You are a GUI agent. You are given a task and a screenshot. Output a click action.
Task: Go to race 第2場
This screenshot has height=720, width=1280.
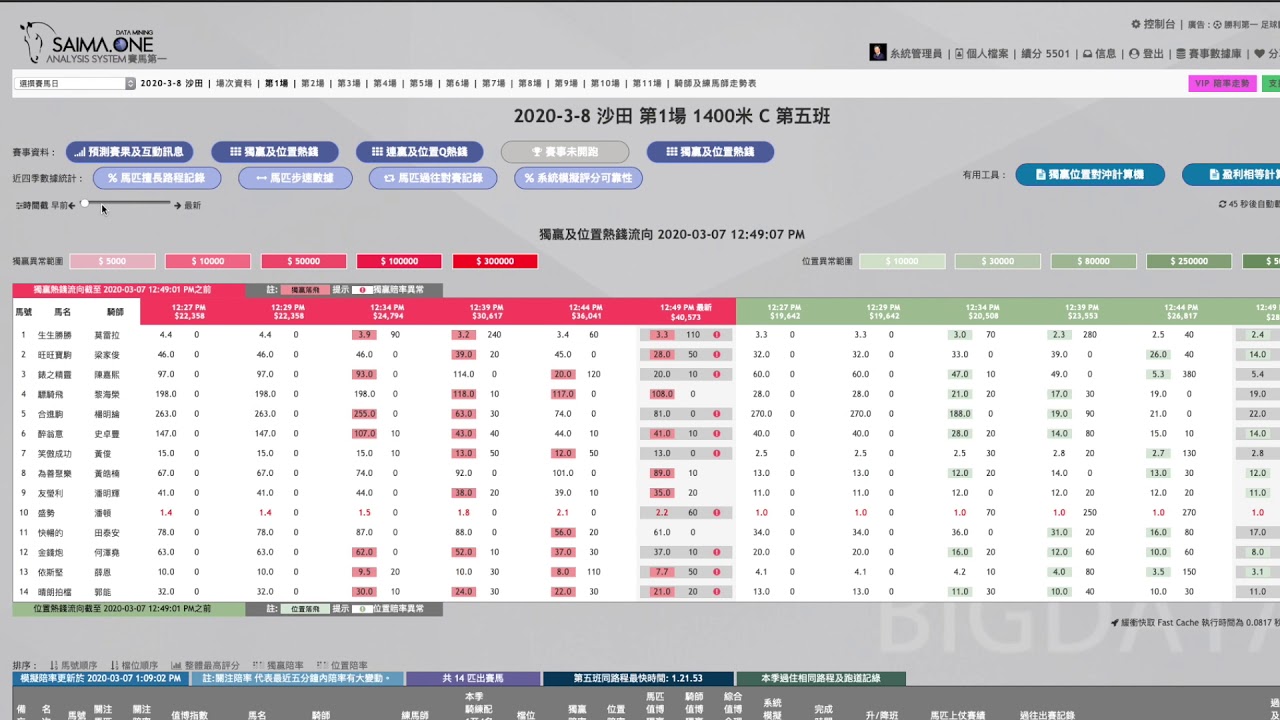[313, 84]
